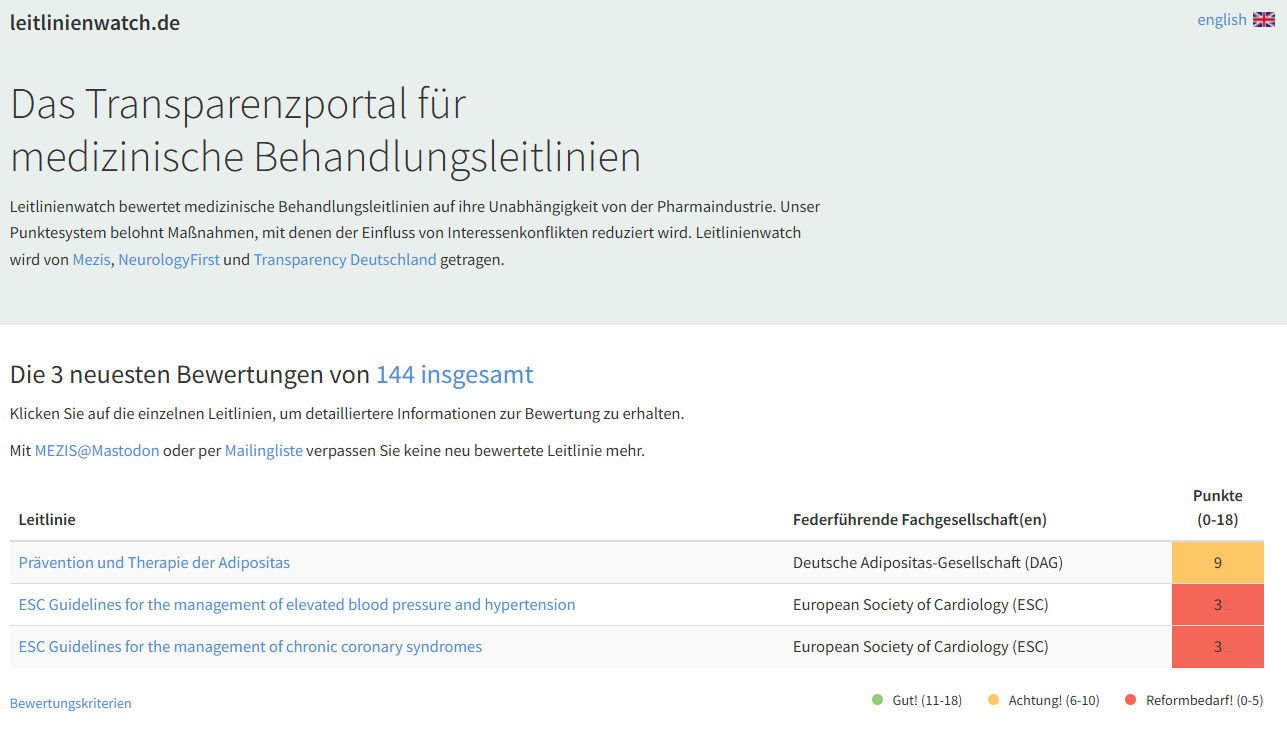The image size is (1287, 745).
Task: Click the red score cell in coronary syndromes row
Action: pos(1218,647)
